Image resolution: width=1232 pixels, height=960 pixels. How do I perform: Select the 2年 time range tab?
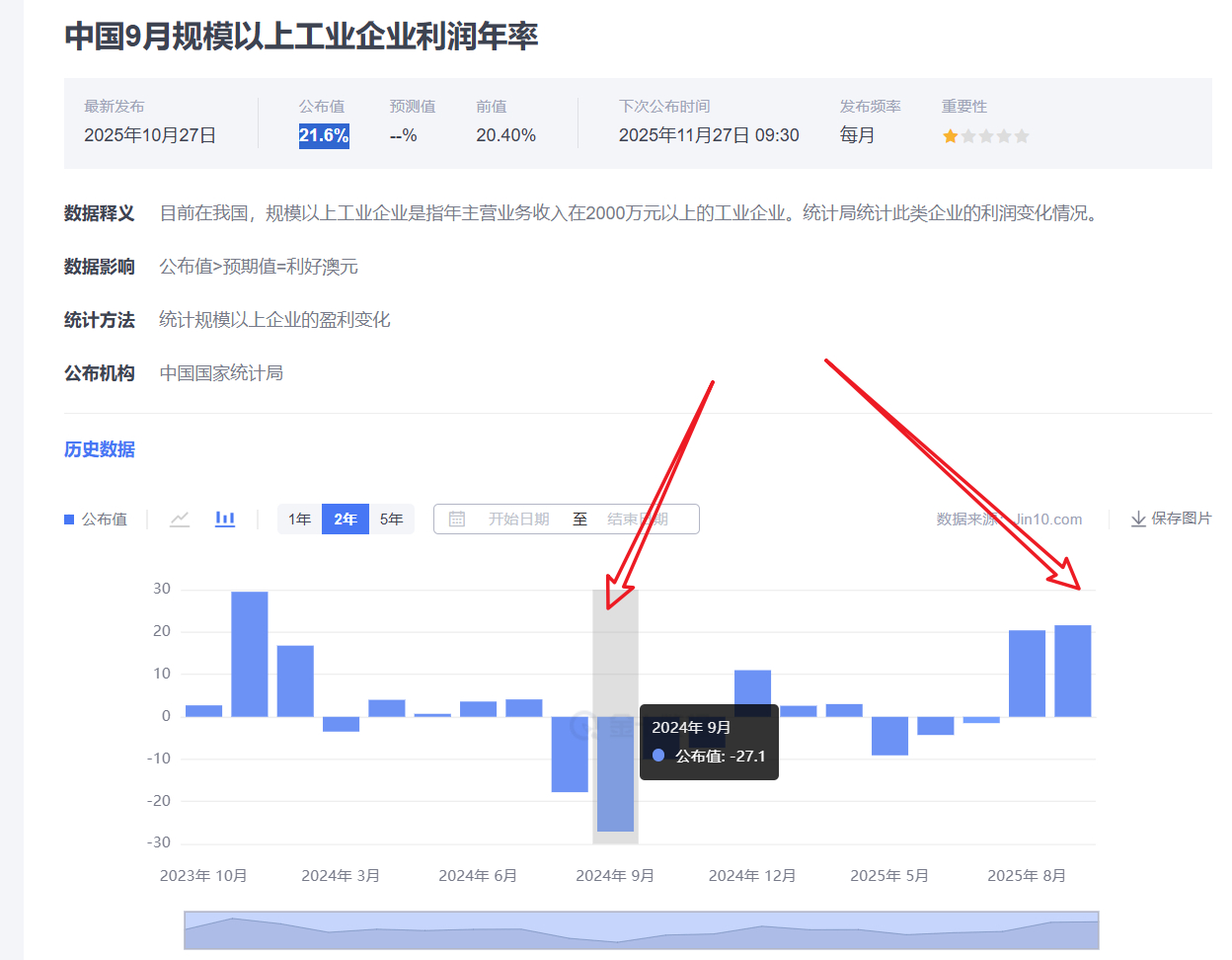[345, 518]
